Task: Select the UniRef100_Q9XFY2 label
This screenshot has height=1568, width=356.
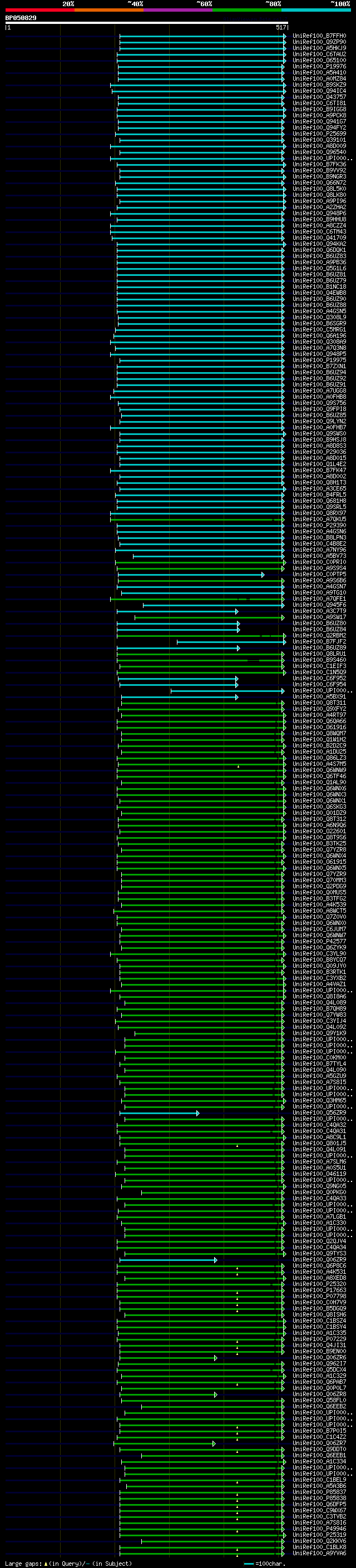Action: tap(319, 709)
